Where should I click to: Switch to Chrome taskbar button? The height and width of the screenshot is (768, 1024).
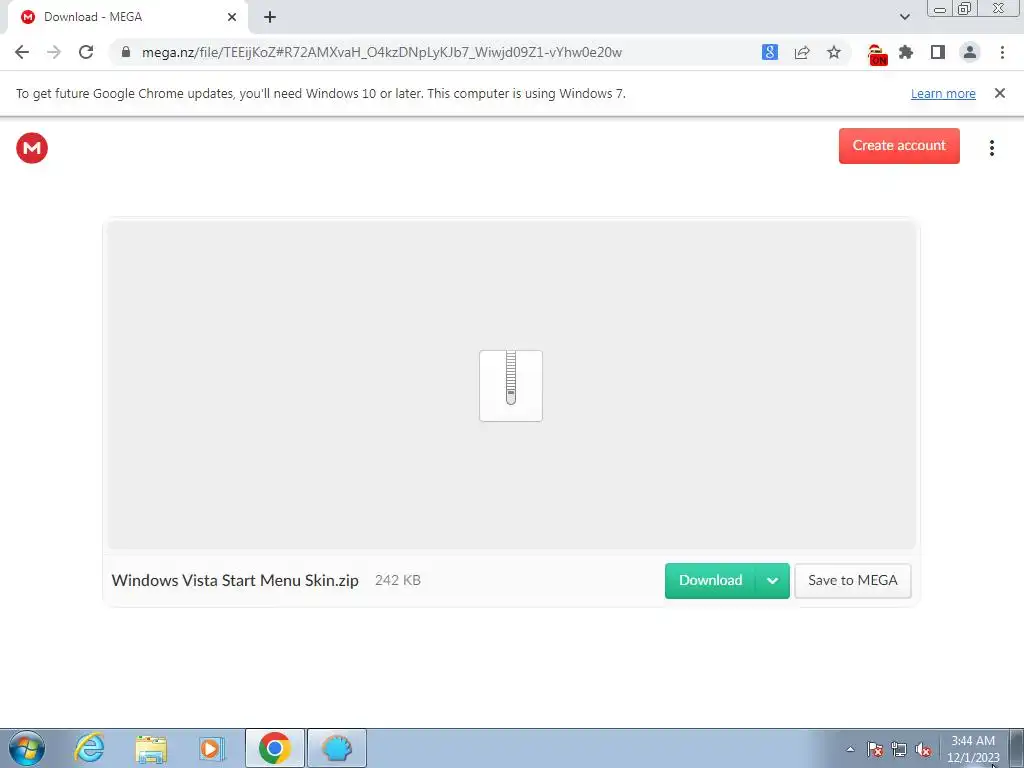[275, 748]
